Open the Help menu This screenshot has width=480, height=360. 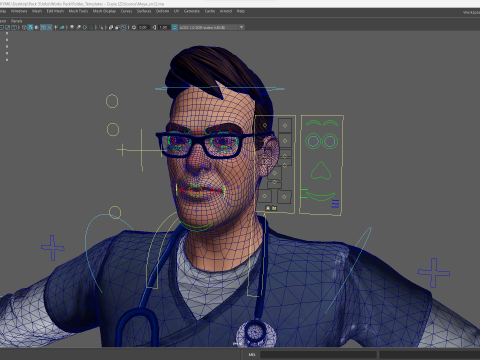point(241,11)
